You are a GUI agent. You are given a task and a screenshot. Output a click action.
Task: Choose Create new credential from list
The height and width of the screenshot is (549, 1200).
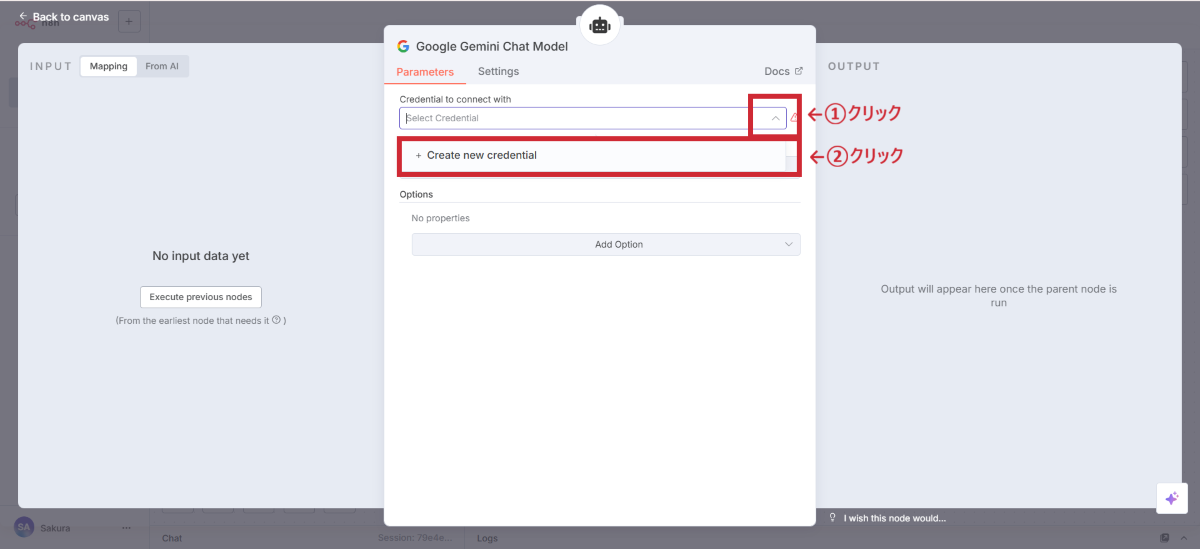482,155
